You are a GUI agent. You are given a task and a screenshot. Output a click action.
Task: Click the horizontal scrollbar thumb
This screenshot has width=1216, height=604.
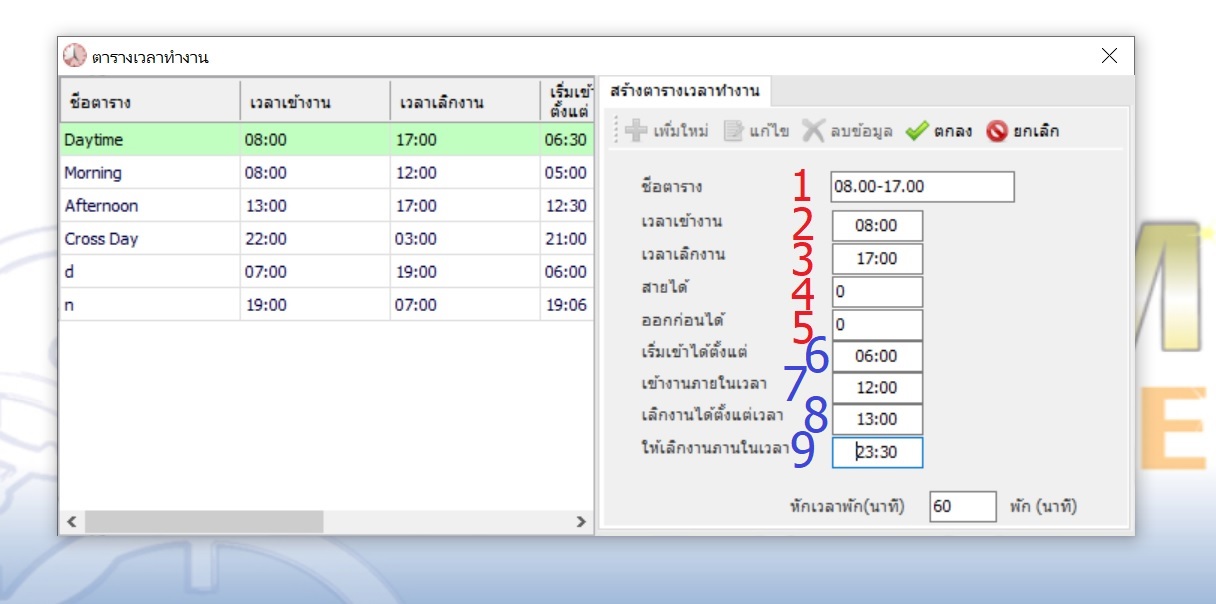(204, 522)
